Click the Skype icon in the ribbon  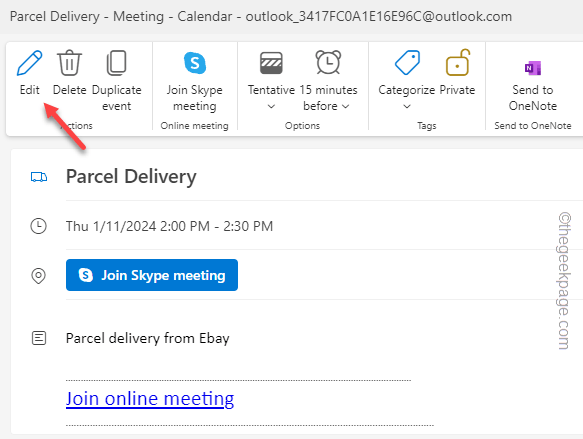[194, 63]
